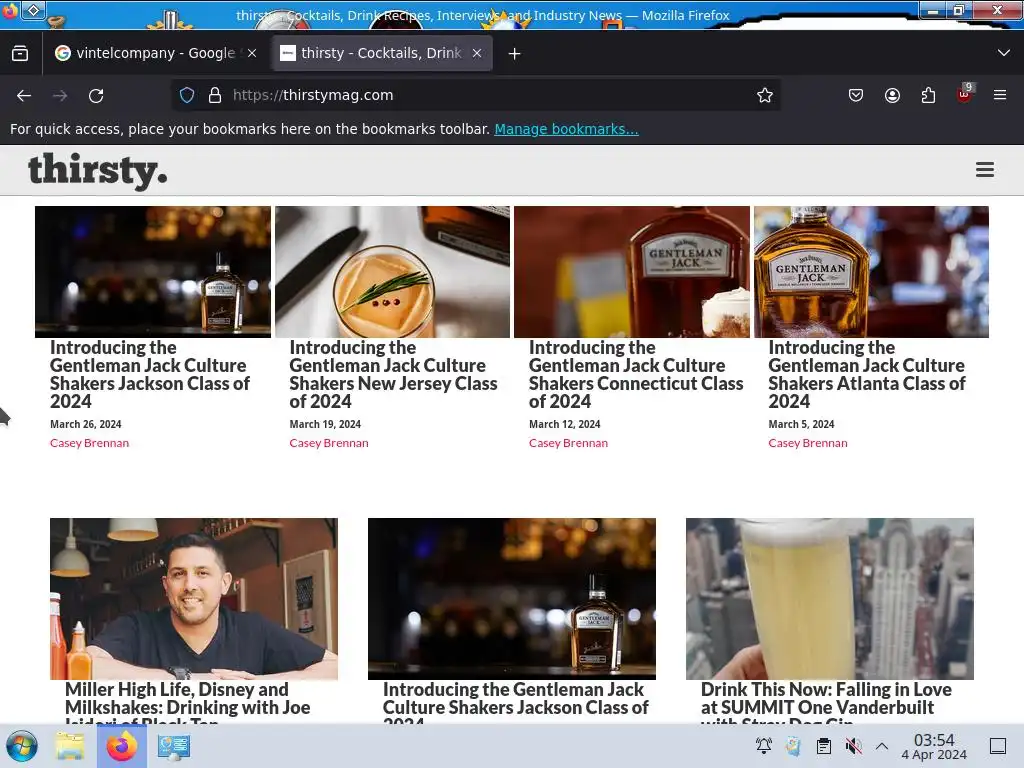Image resolution: width=1024 pixels, height=768 pixels.
Task: Click the lower Jackson Class bottle-on-bar image
Action: [512, 599]
